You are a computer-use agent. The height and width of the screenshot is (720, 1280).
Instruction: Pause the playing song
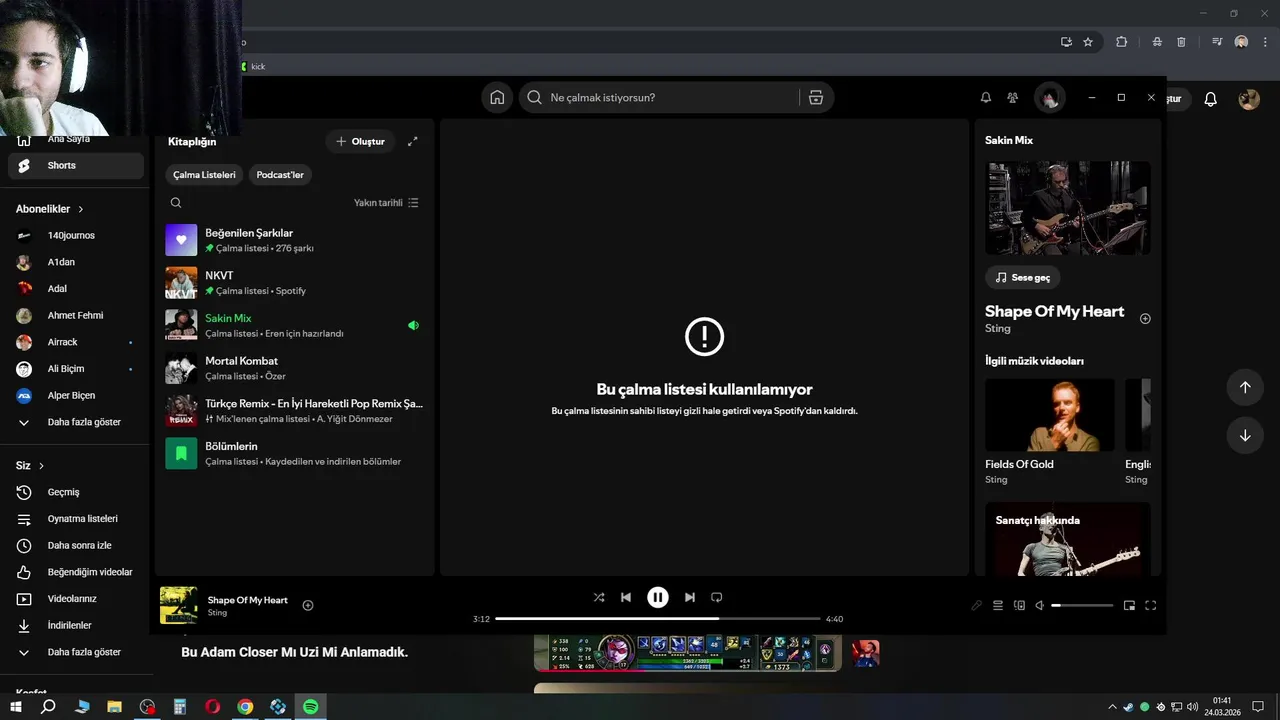pyautogui.click(x=657, y=597)
